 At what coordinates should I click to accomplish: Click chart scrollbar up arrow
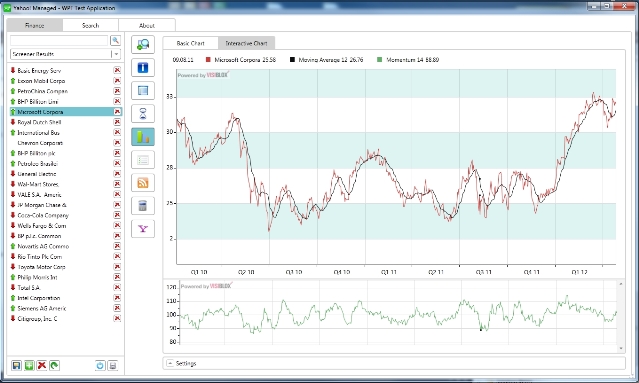[621, 284]
